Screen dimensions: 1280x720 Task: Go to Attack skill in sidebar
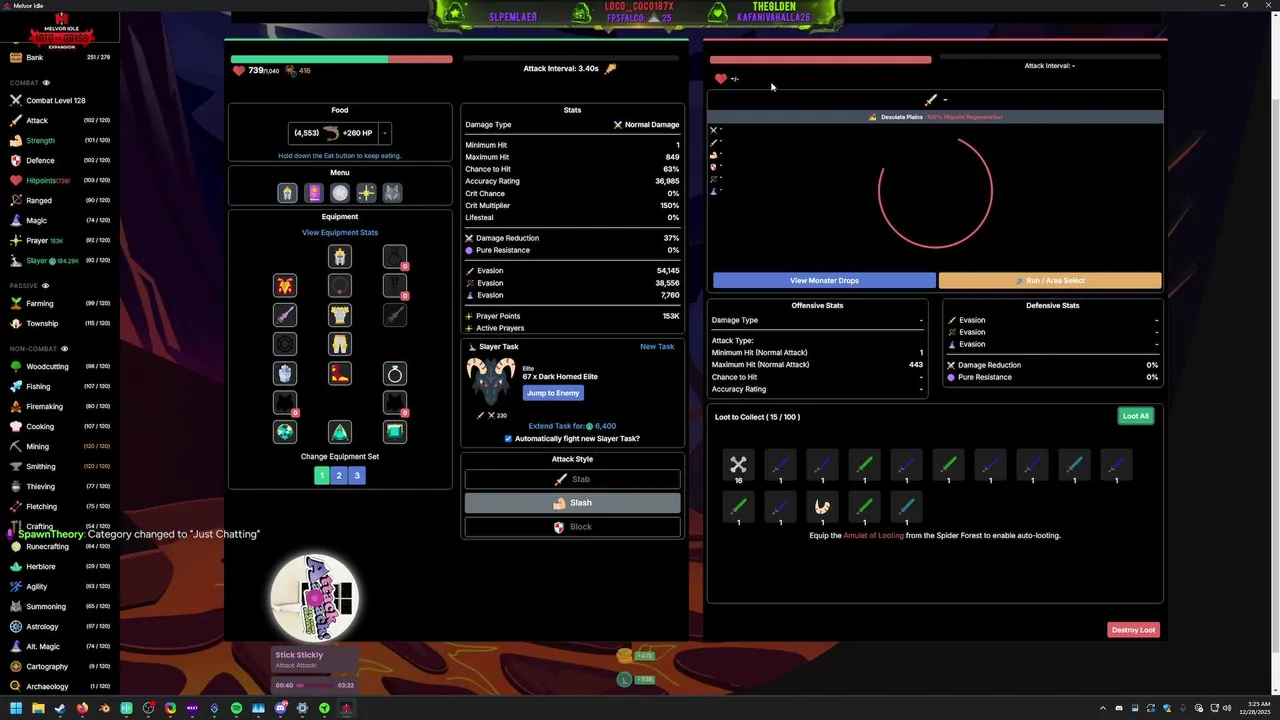tap(60, 120)
